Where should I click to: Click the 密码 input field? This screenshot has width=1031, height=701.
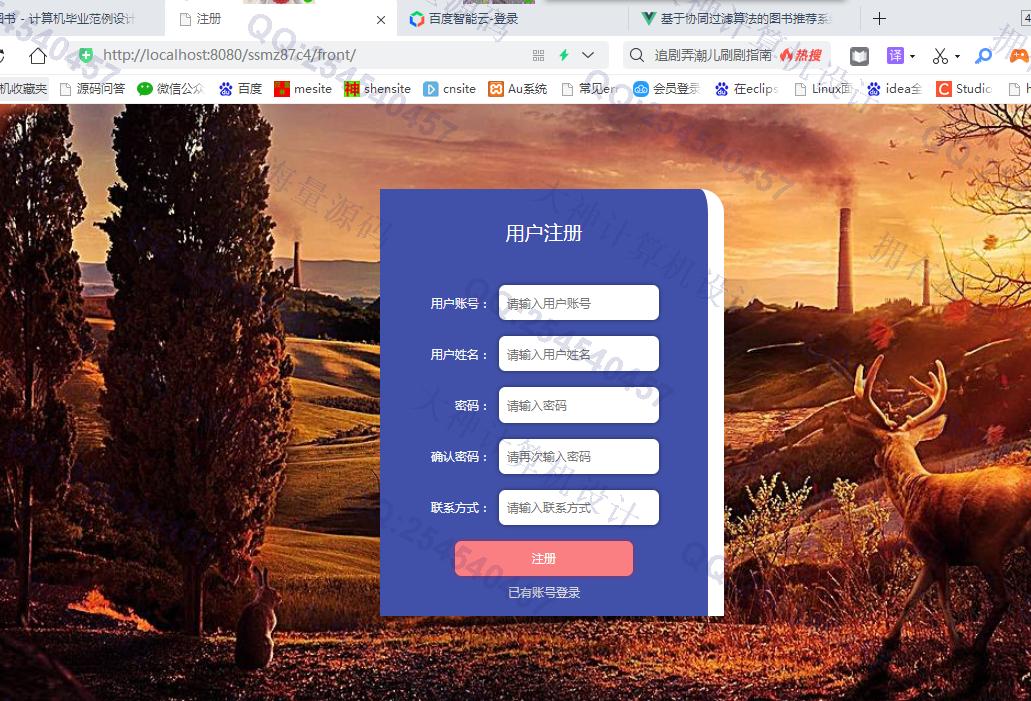pos(579,405)
